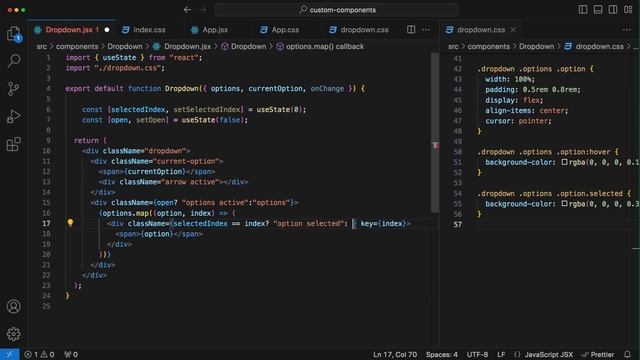Open the src breadcrumb in right editor
640x360 pixels.
(453, 46)
